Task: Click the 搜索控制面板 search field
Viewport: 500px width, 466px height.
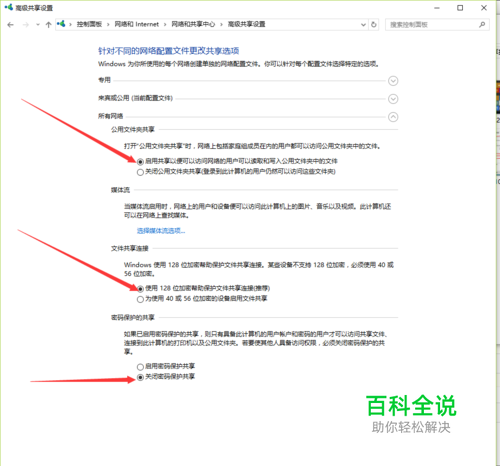Action: [437, 25]
